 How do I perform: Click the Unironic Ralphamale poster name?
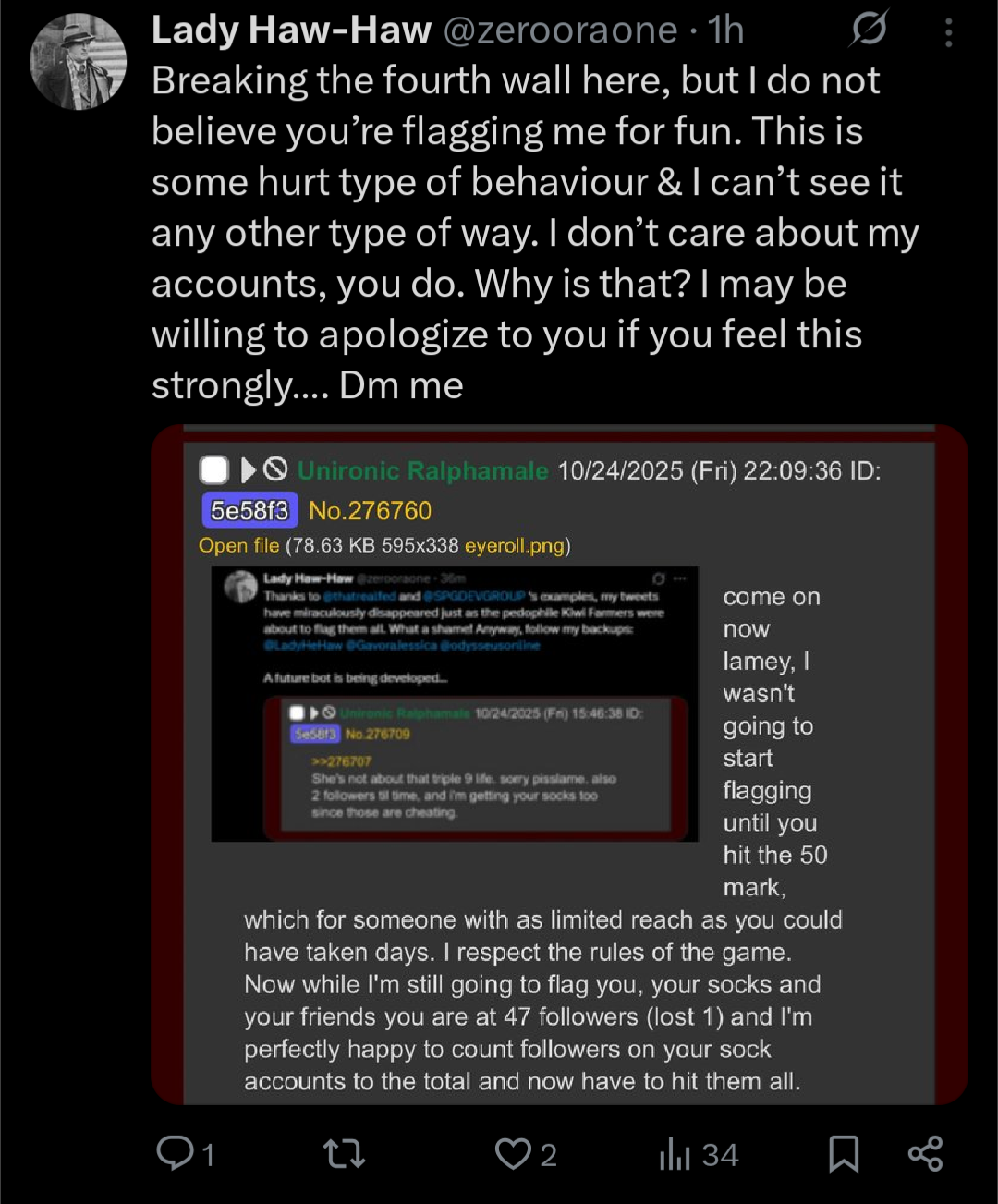point(423,470)
